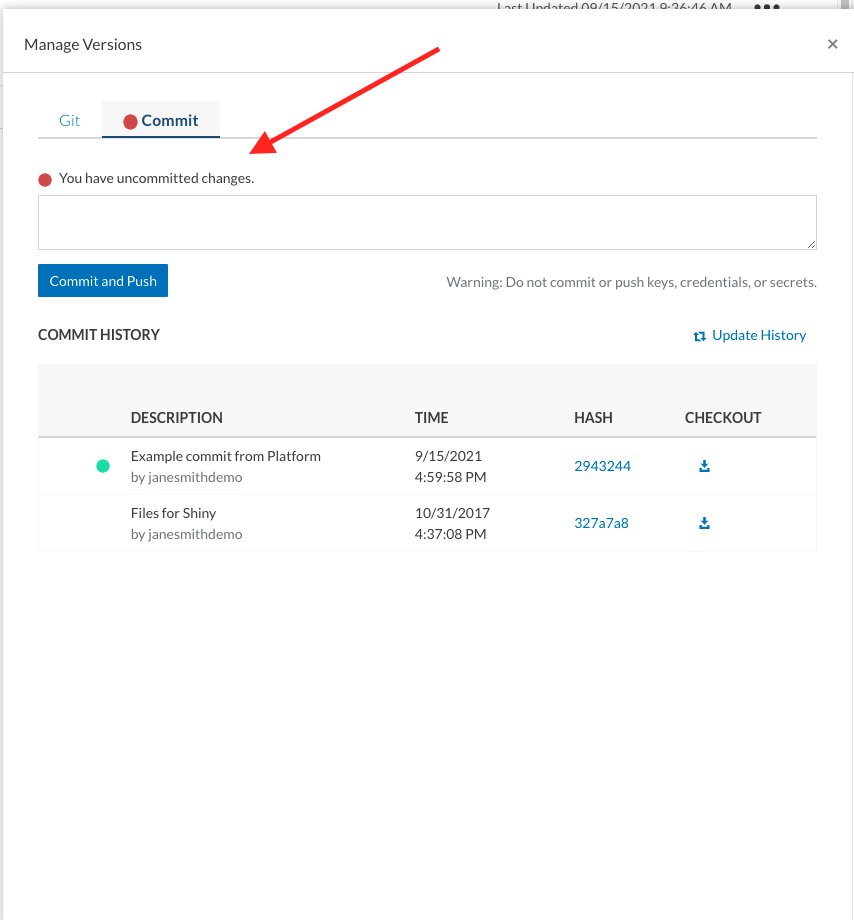
Task: Select the "Files for Shiny" commit description
Action: [174, 513]
